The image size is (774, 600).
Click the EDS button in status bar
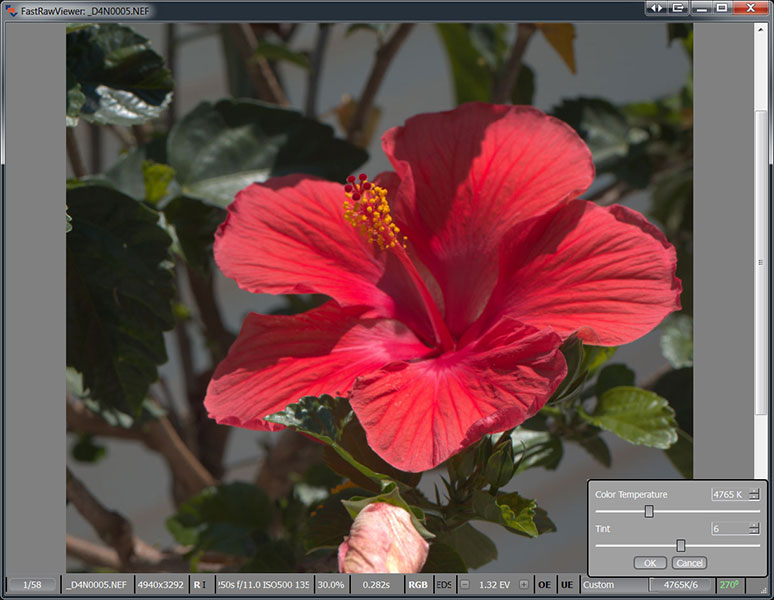444,584
